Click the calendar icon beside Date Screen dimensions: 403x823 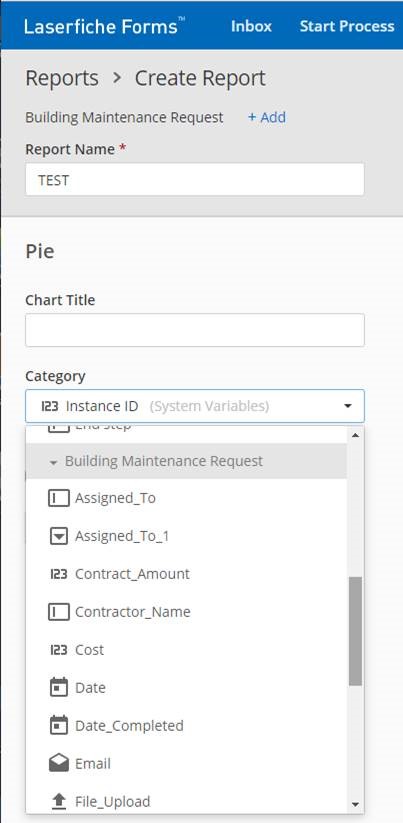click(x=58, y=687)
